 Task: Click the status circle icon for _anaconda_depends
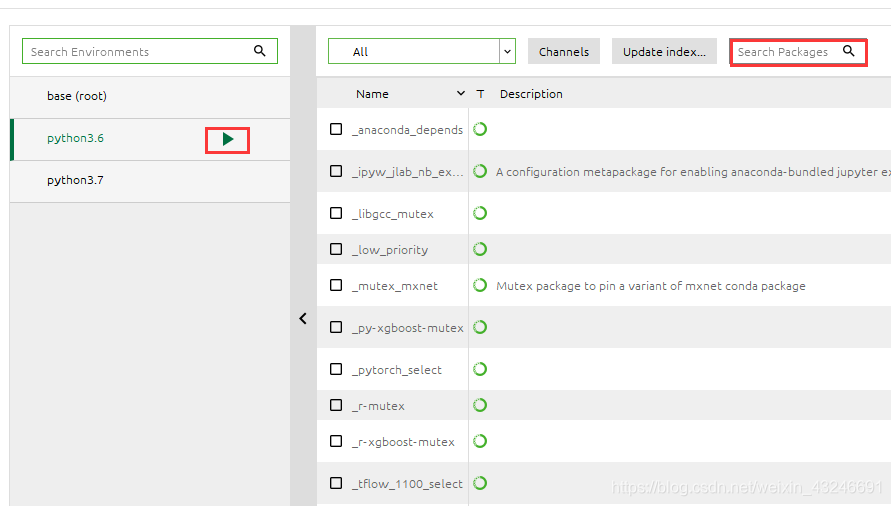pos(480,129)
